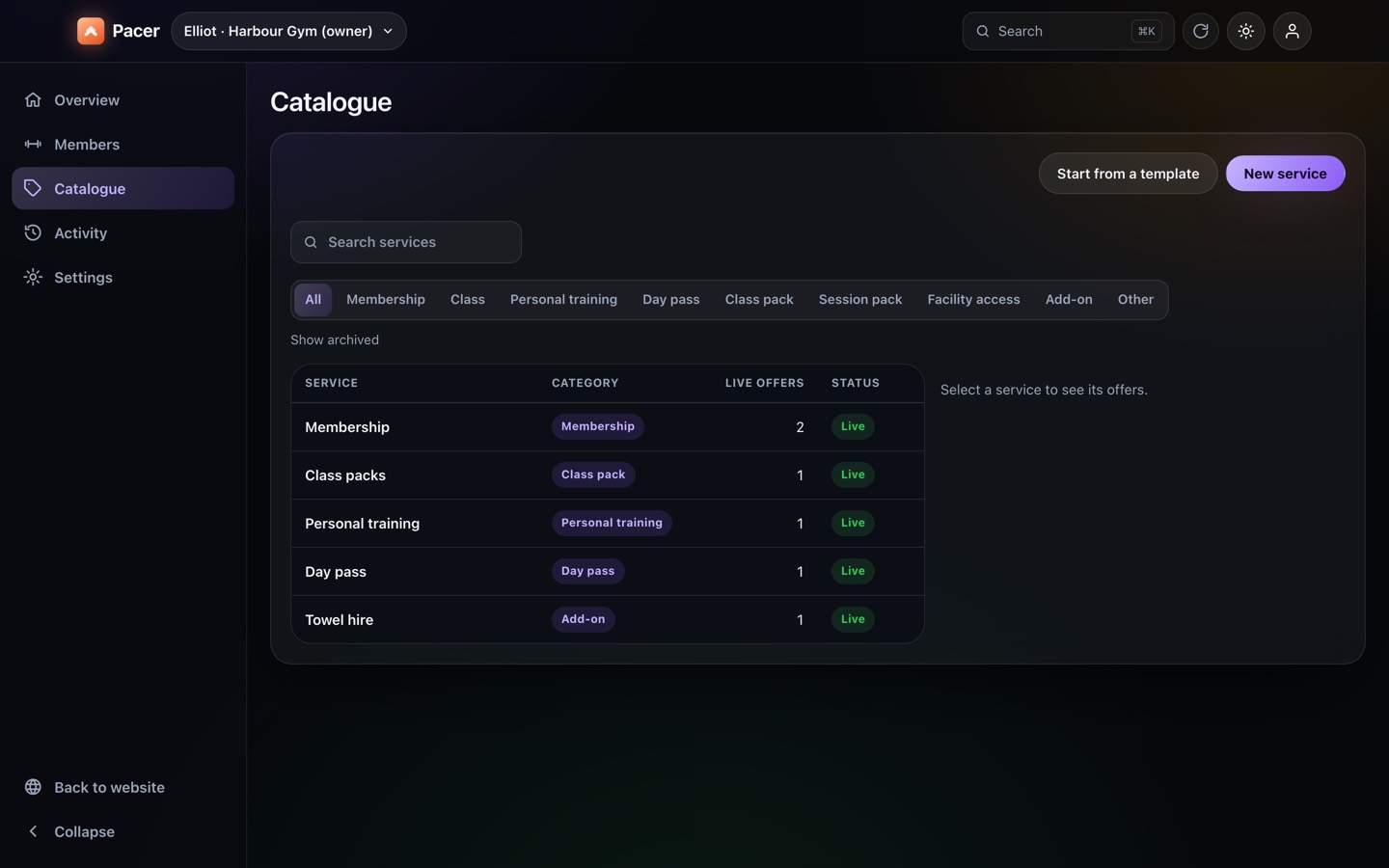Click the magnifier icon in Search services
This screenshot has width=1389, height=868.
(311, 242)
